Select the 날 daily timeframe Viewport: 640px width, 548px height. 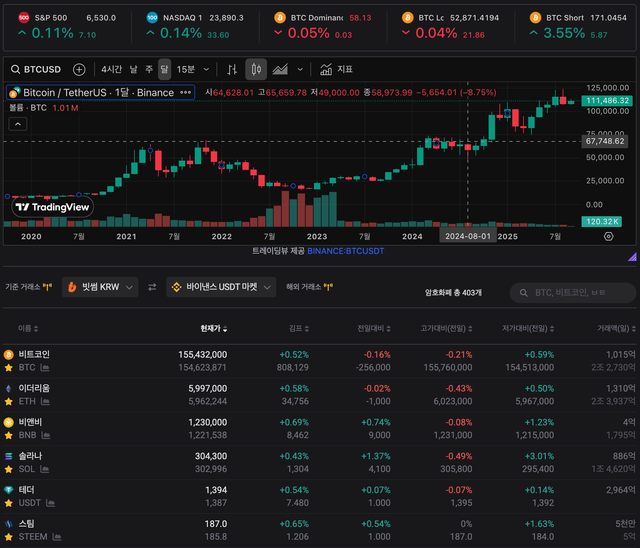click(x=133, y=69)
